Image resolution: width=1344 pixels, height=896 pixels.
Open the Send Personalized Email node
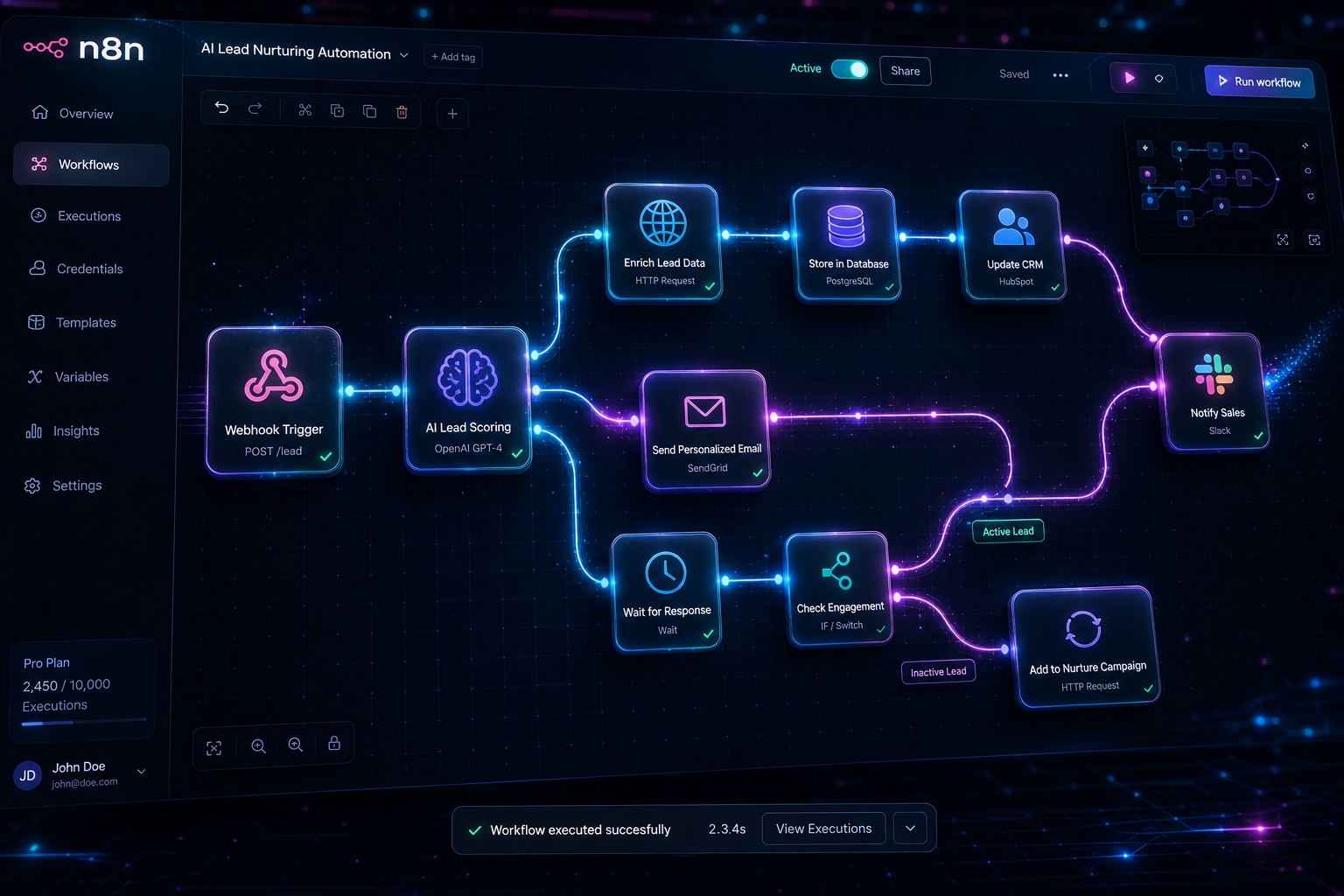coord(706,430)
